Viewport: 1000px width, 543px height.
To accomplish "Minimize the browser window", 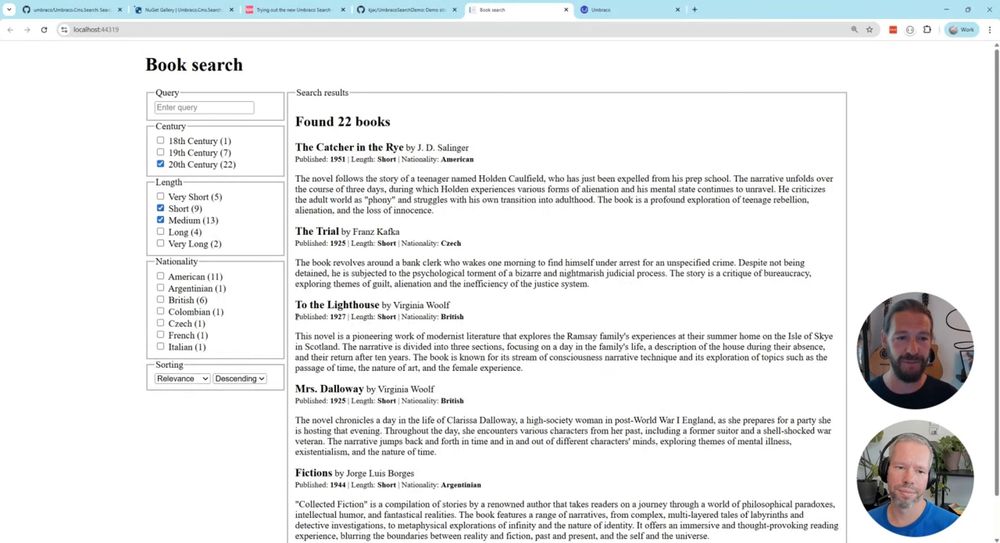I will coord(946,10).
